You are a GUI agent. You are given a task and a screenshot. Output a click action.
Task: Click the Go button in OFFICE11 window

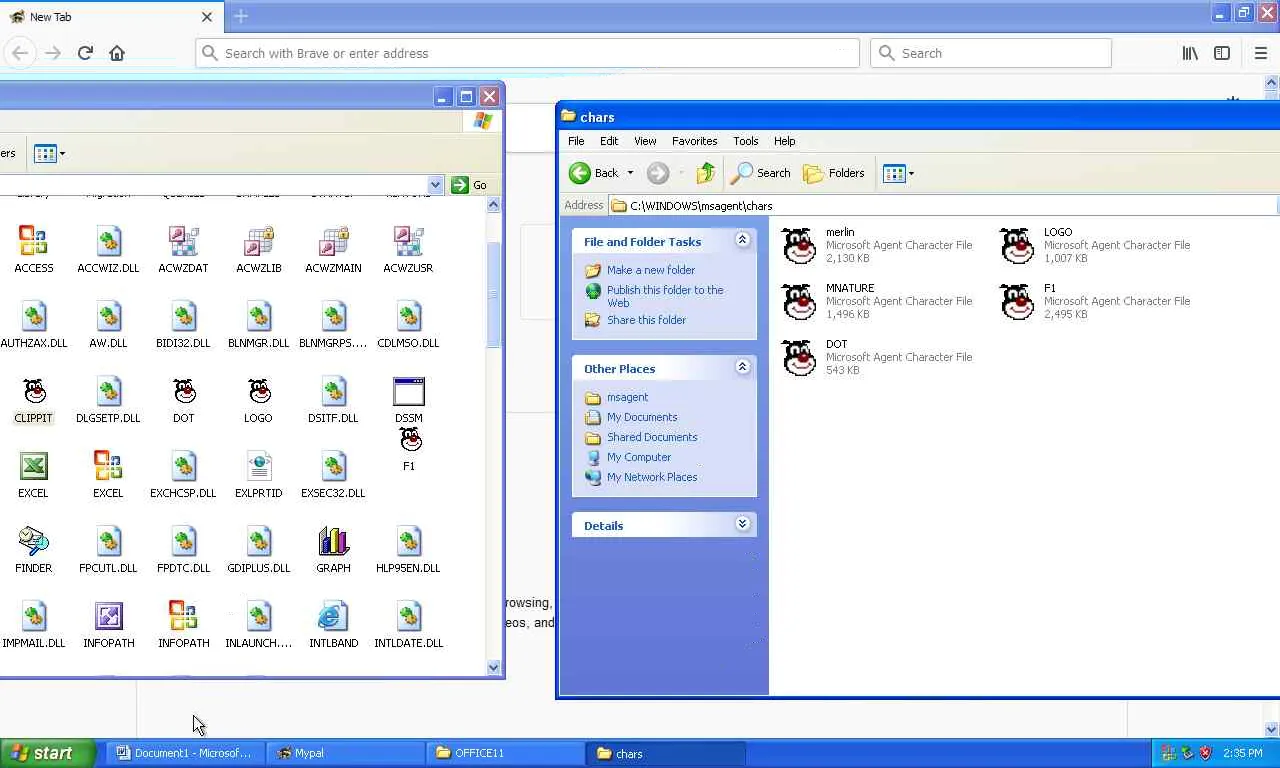(x=470, y=185)
